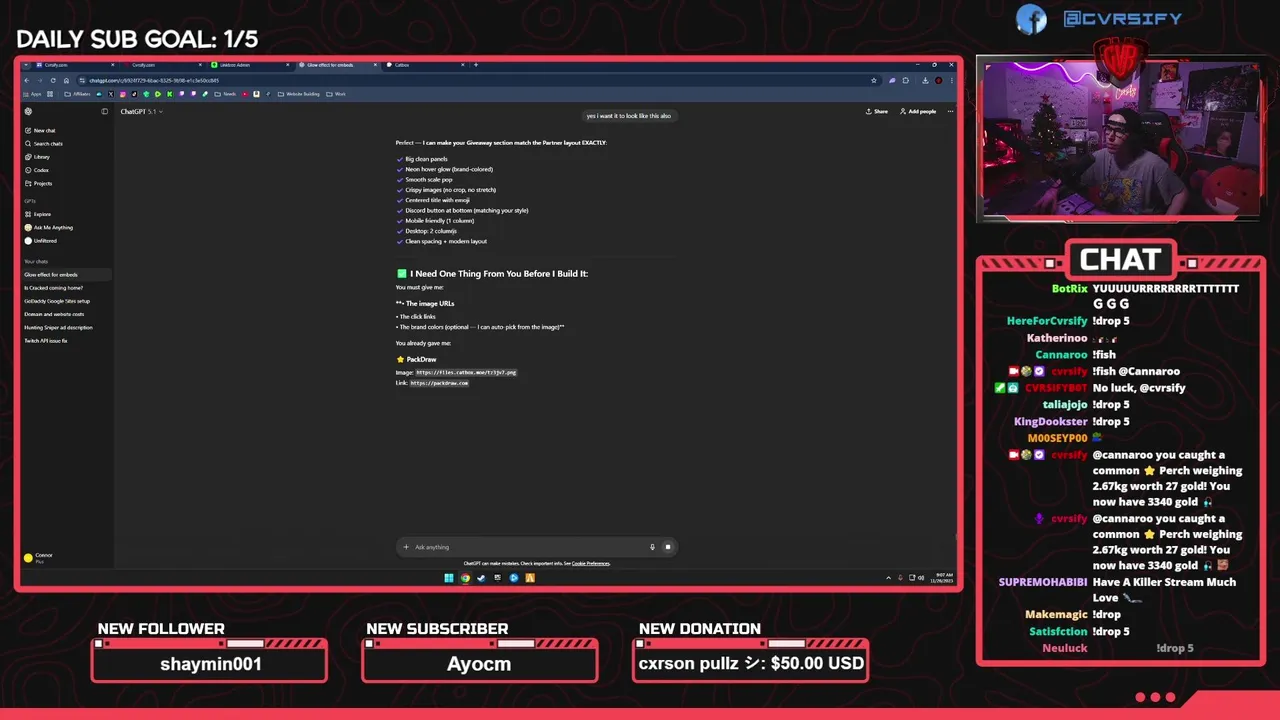The height and width of the screenshot is (720, 1280).
Task: Open the TikTok bookmark icon
Action: pyautogui.click(x=134, y=94)
